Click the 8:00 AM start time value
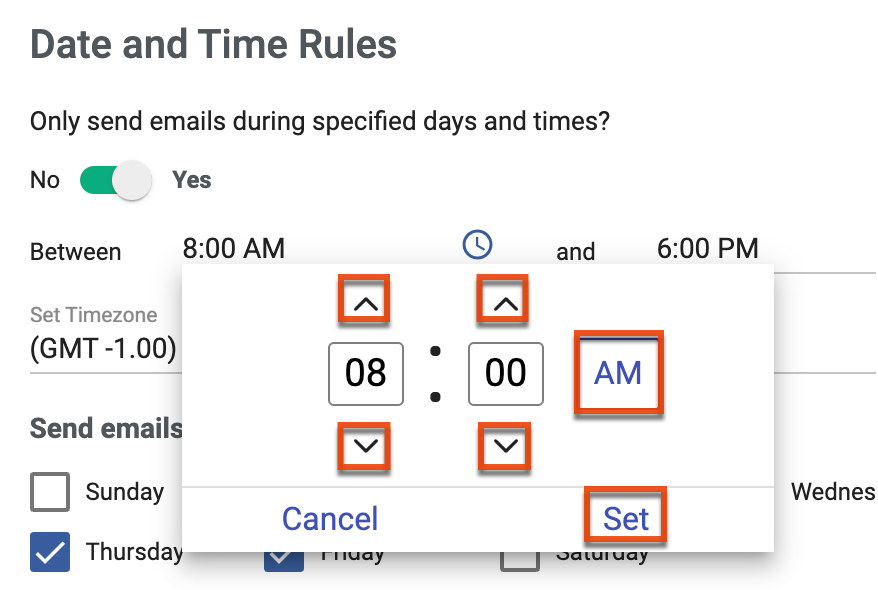The image size is (878, 590). point(232,248)
